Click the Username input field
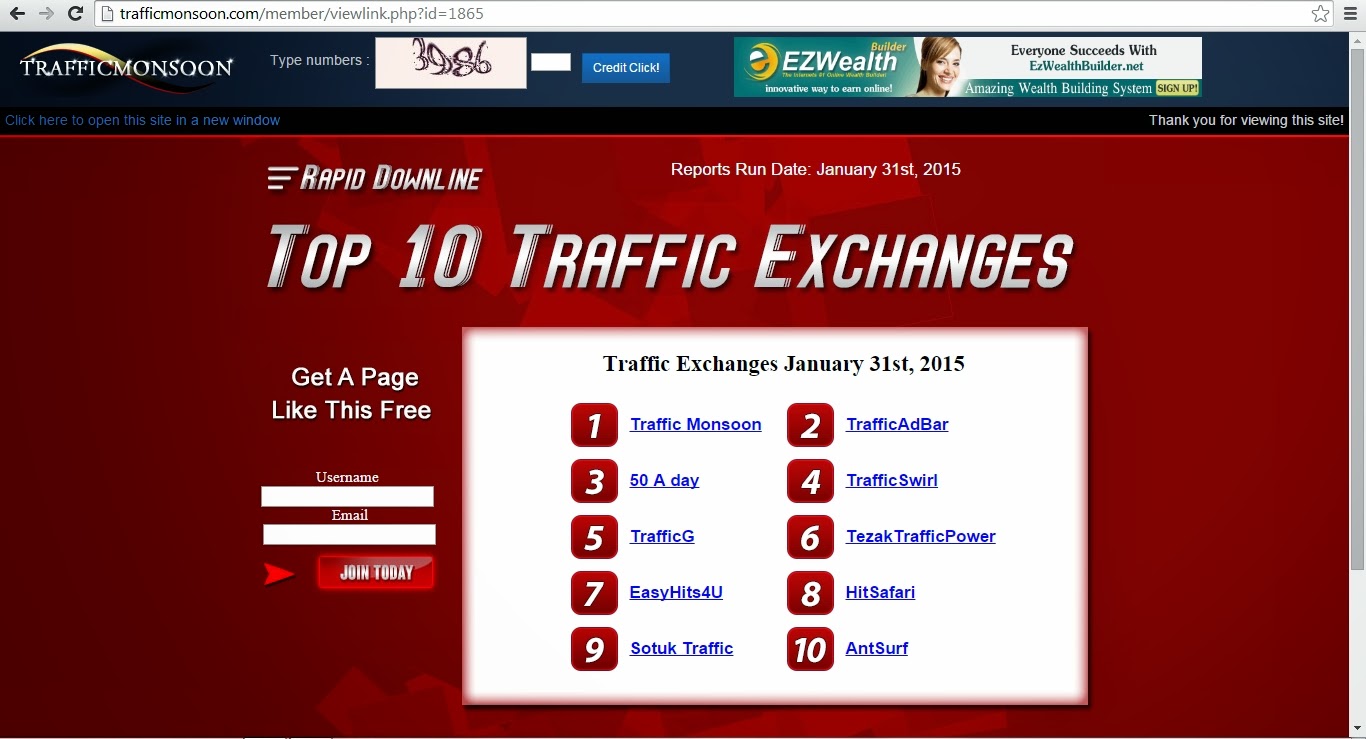The width and height of the screenshot is (1366, 739). click(x=347, y=497)
